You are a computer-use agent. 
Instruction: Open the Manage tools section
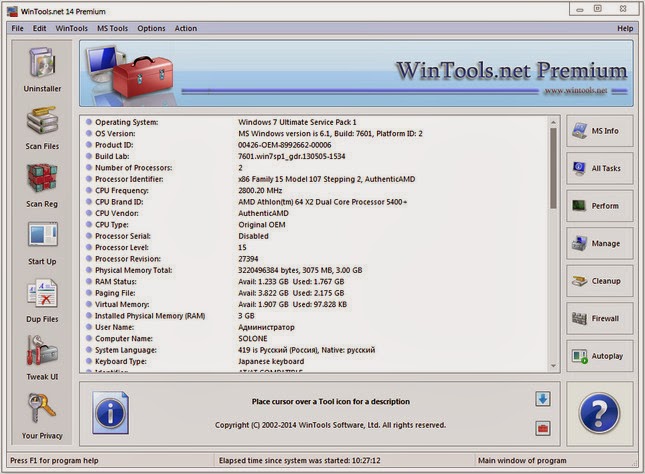pyautogui.click(x=599, y=243)
